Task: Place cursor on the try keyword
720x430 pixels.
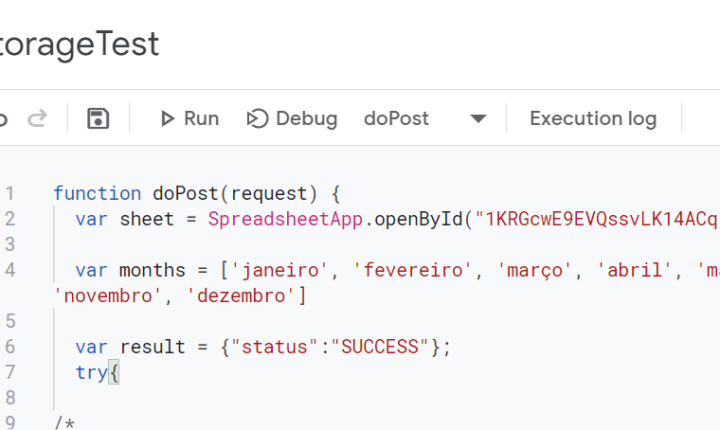Action: 92,372
